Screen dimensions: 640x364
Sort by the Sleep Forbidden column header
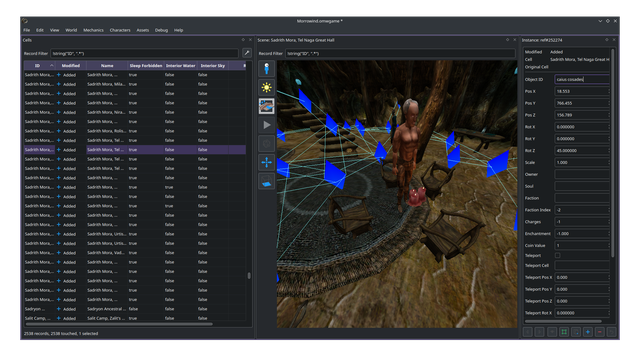pos(146,66)
